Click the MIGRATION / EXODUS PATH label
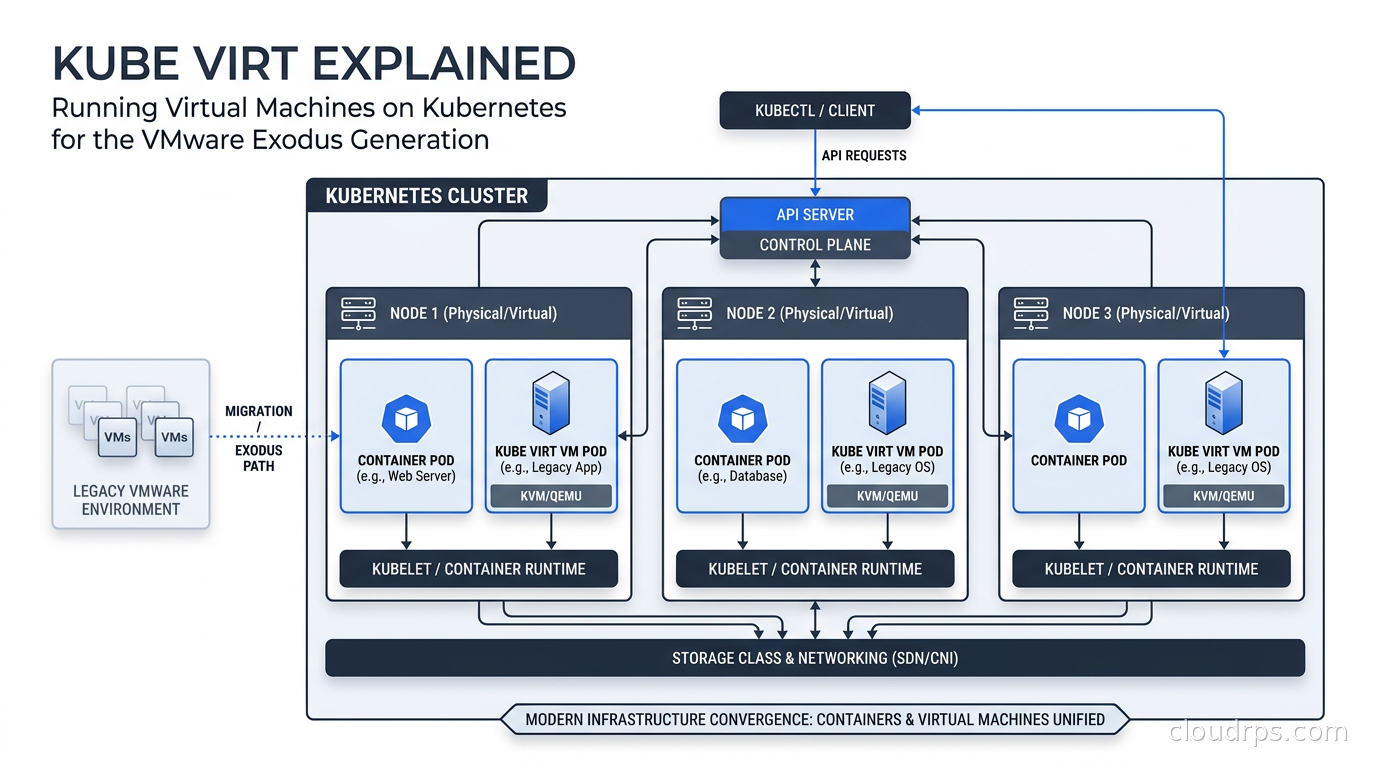The image size is (1376, 768). (x=259, y=438)
